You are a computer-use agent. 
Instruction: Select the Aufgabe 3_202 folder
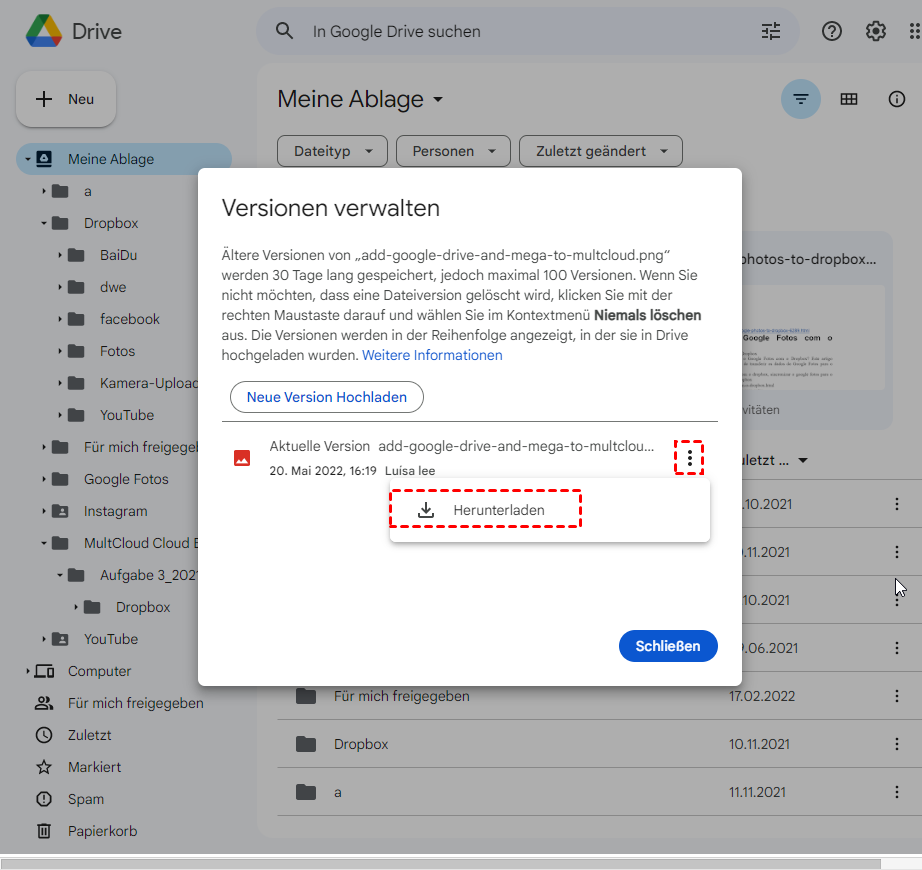(x=148, y=575)
